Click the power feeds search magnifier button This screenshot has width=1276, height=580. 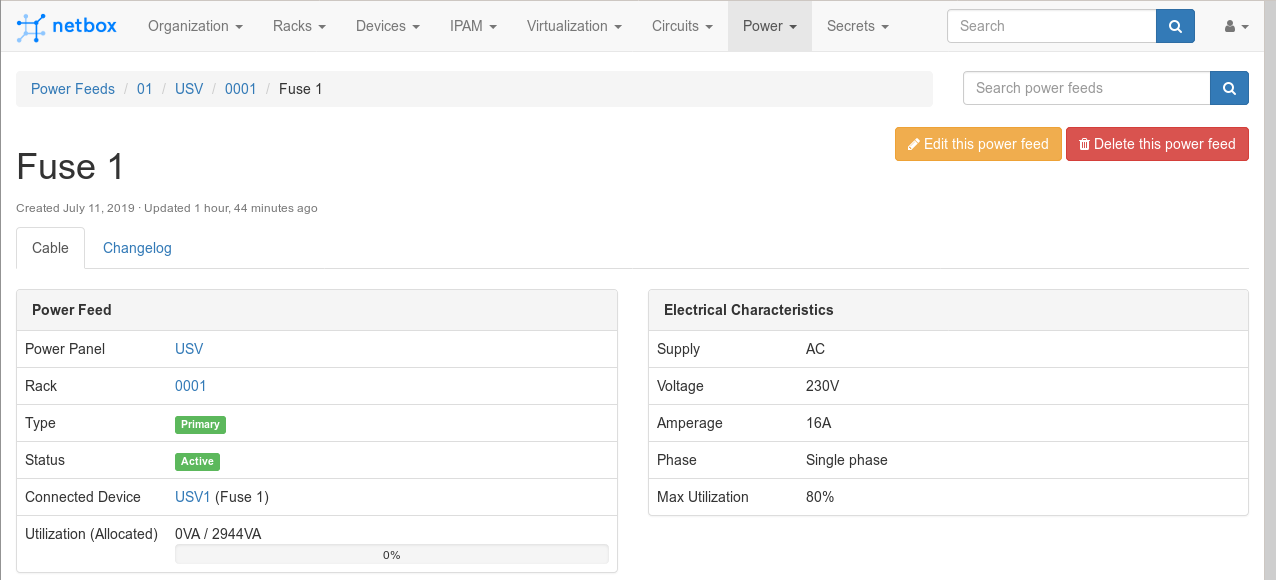pos(1229,88)
